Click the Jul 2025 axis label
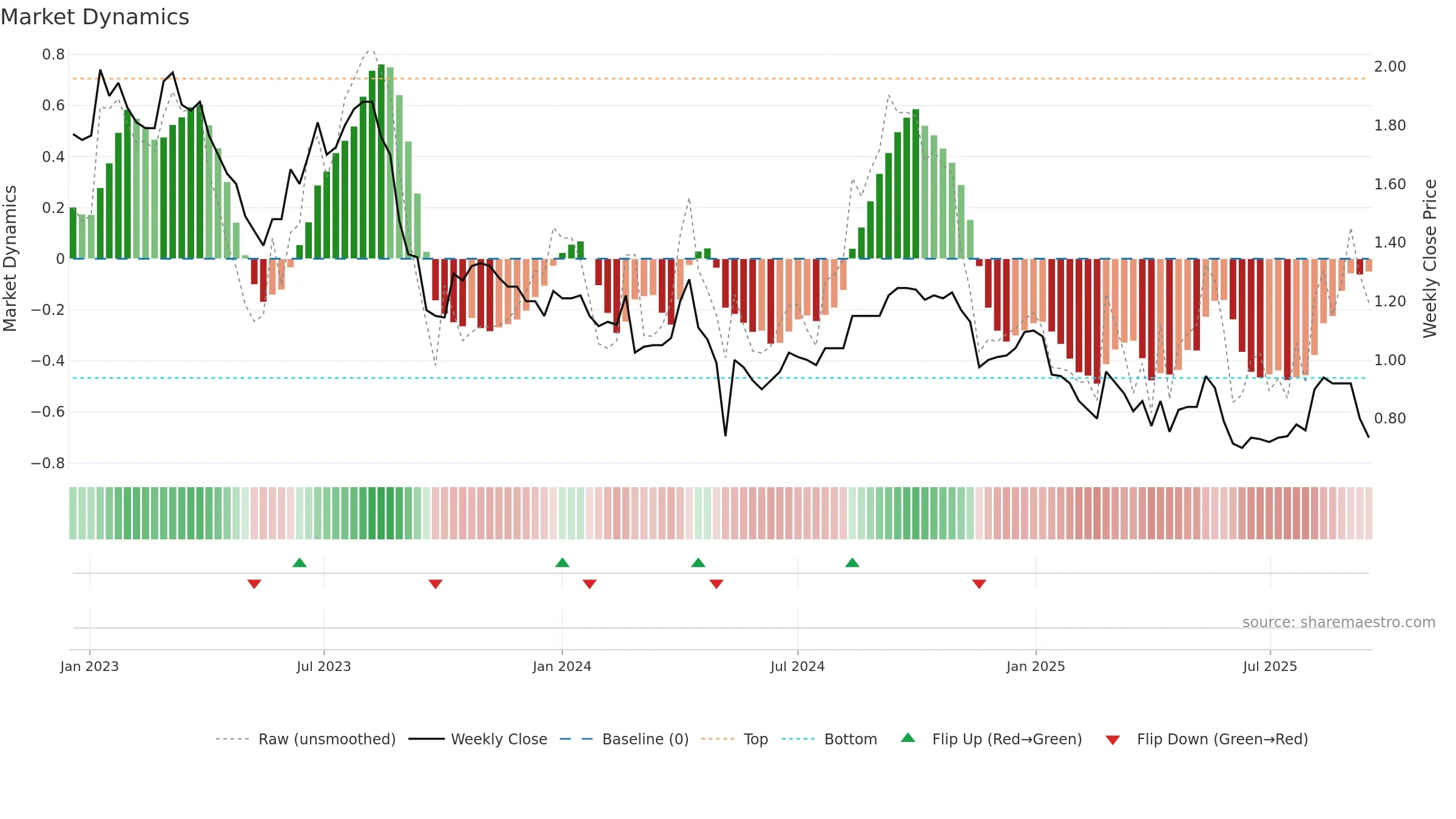 pos(1270,666)
